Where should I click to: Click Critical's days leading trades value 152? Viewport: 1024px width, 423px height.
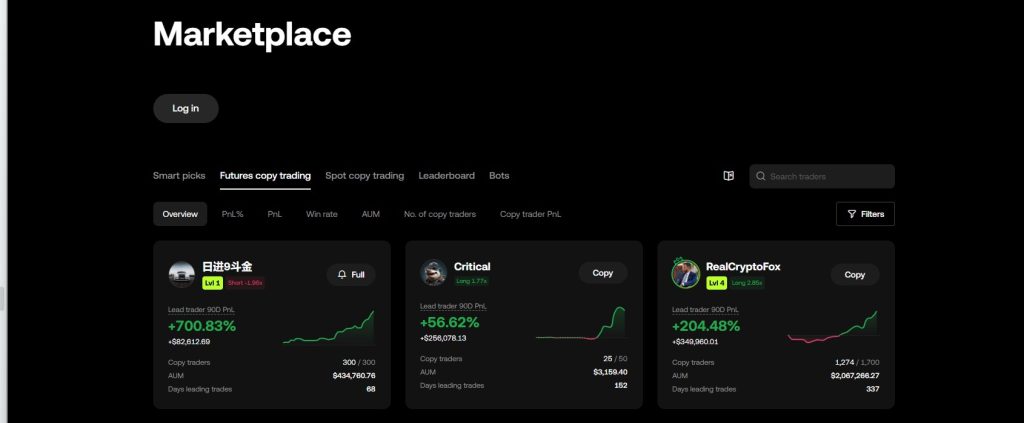pos(620,385)
